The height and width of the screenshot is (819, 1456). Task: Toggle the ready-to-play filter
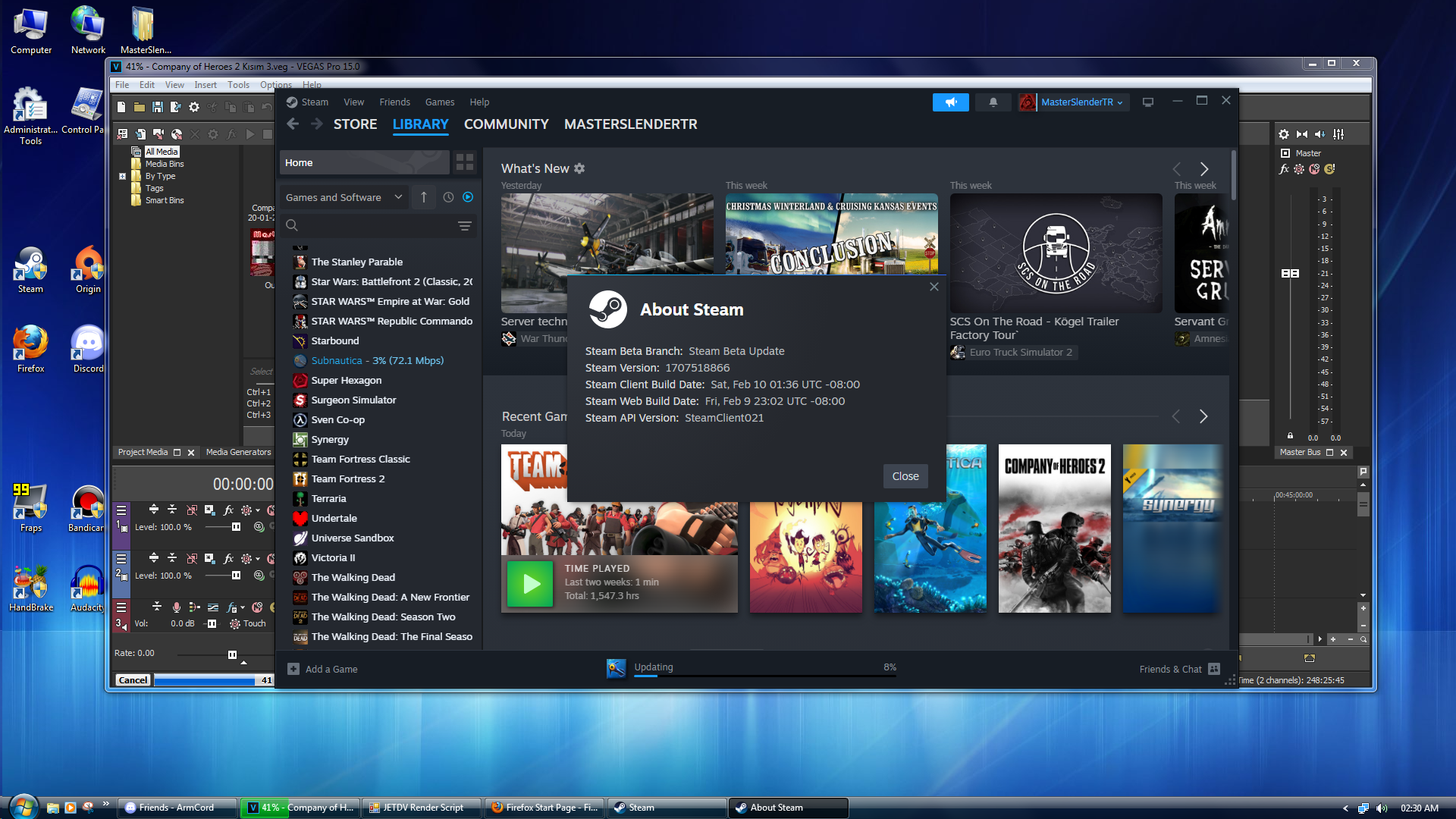coord(468,197)
